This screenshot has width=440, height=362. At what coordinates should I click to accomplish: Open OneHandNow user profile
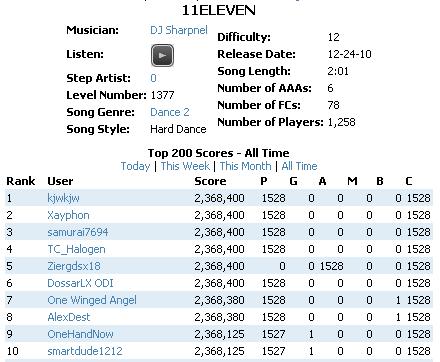point(80,334)
